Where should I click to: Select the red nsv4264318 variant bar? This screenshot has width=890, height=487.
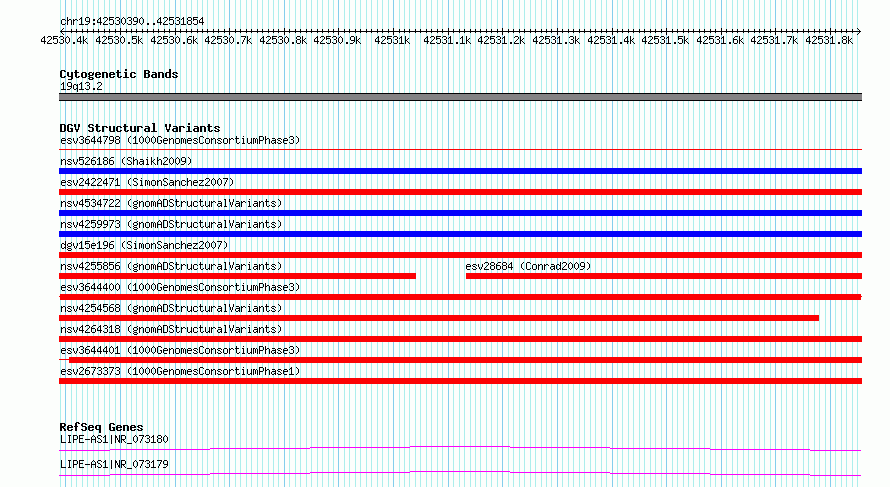pos(460,339)
